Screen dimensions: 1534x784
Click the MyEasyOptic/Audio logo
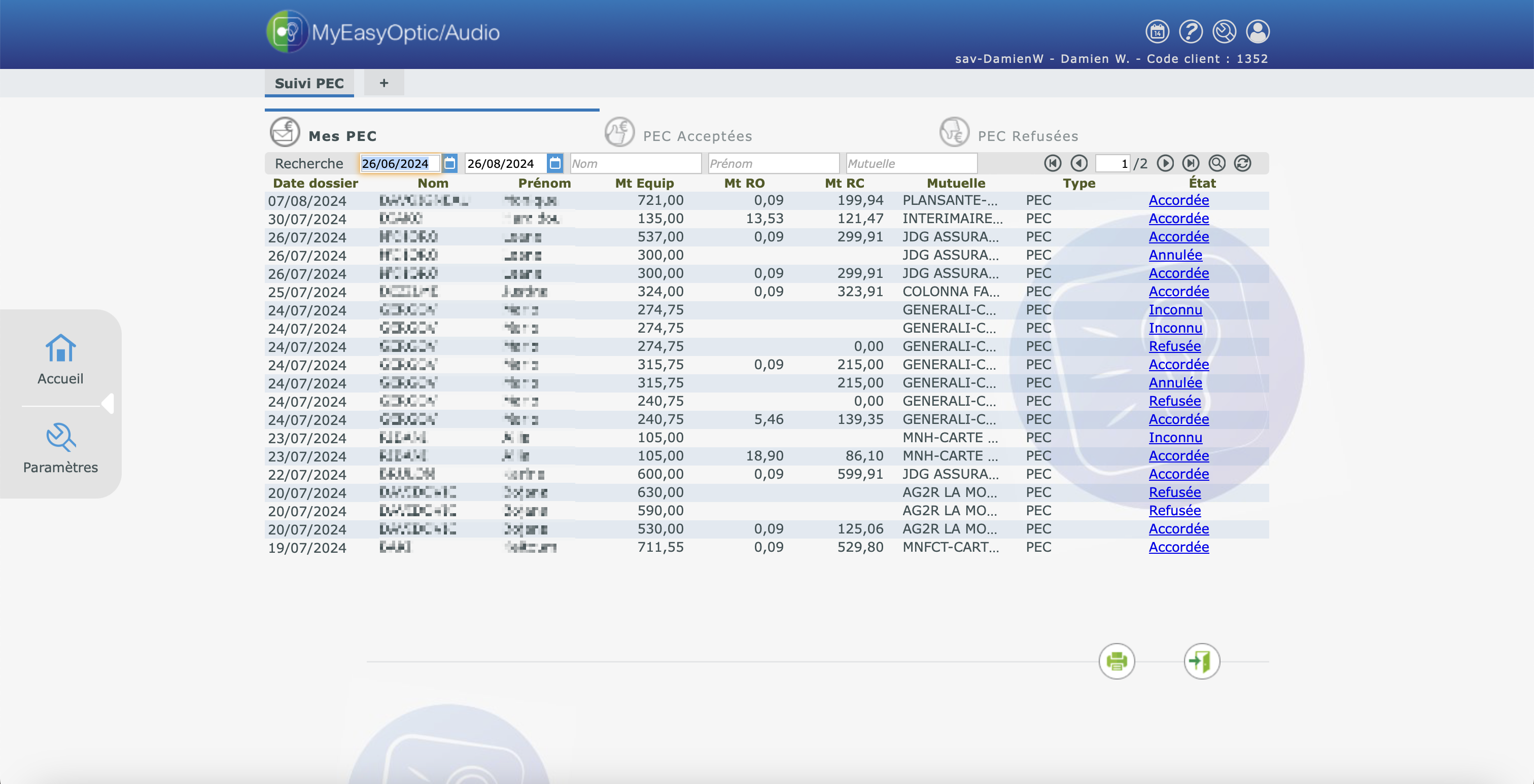(383, 31)
